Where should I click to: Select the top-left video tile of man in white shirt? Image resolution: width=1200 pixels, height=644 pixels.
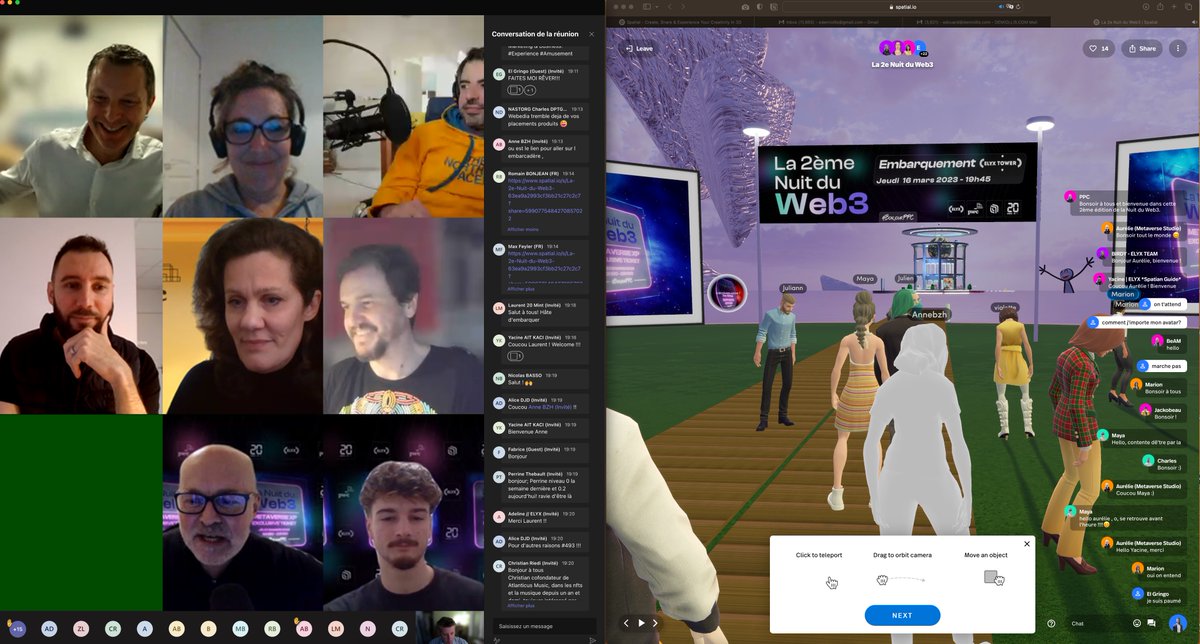[81, 116]
